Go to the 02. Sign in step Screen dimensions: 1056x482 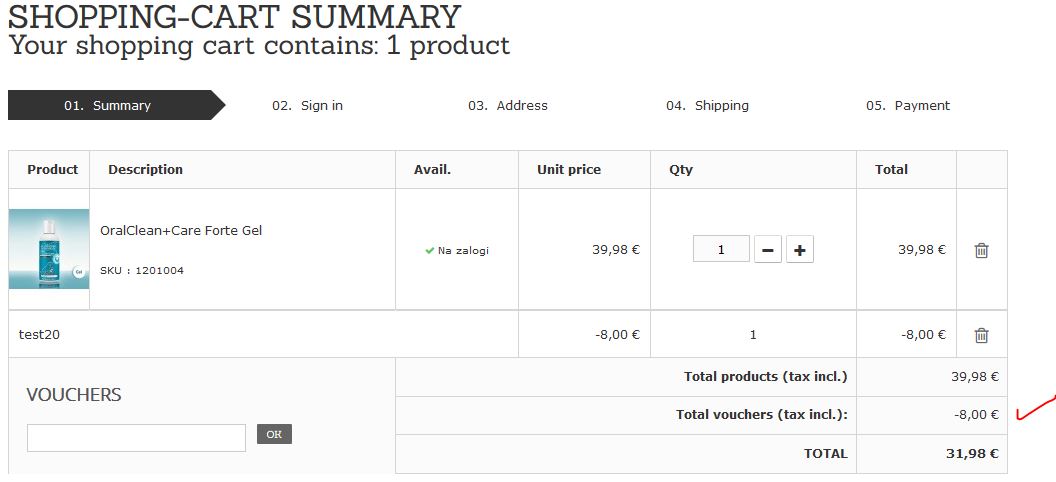coord(308,106)
